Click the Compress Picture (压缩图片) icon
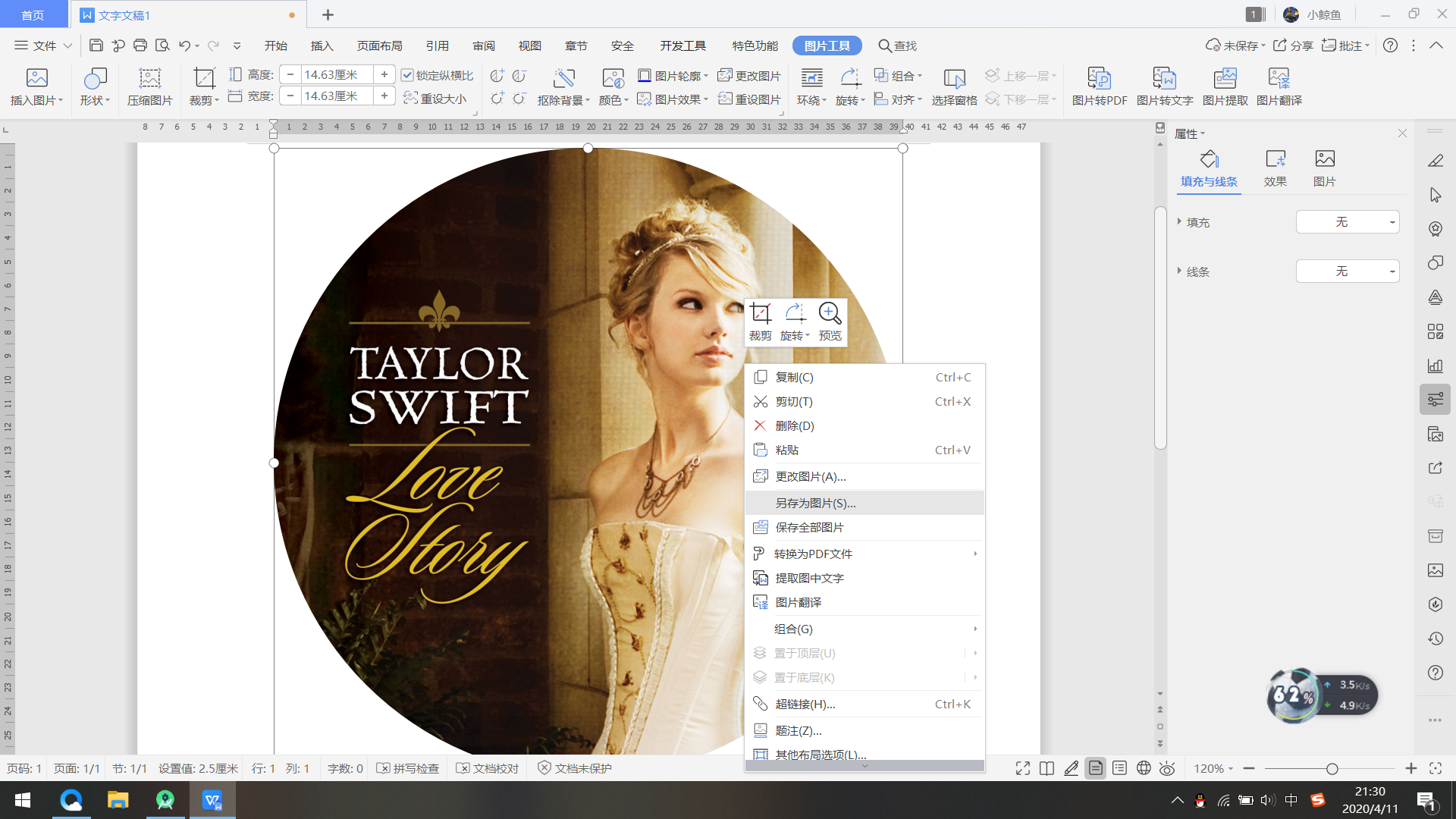Viewport: 1456px width, 819px height. point(149,79)
